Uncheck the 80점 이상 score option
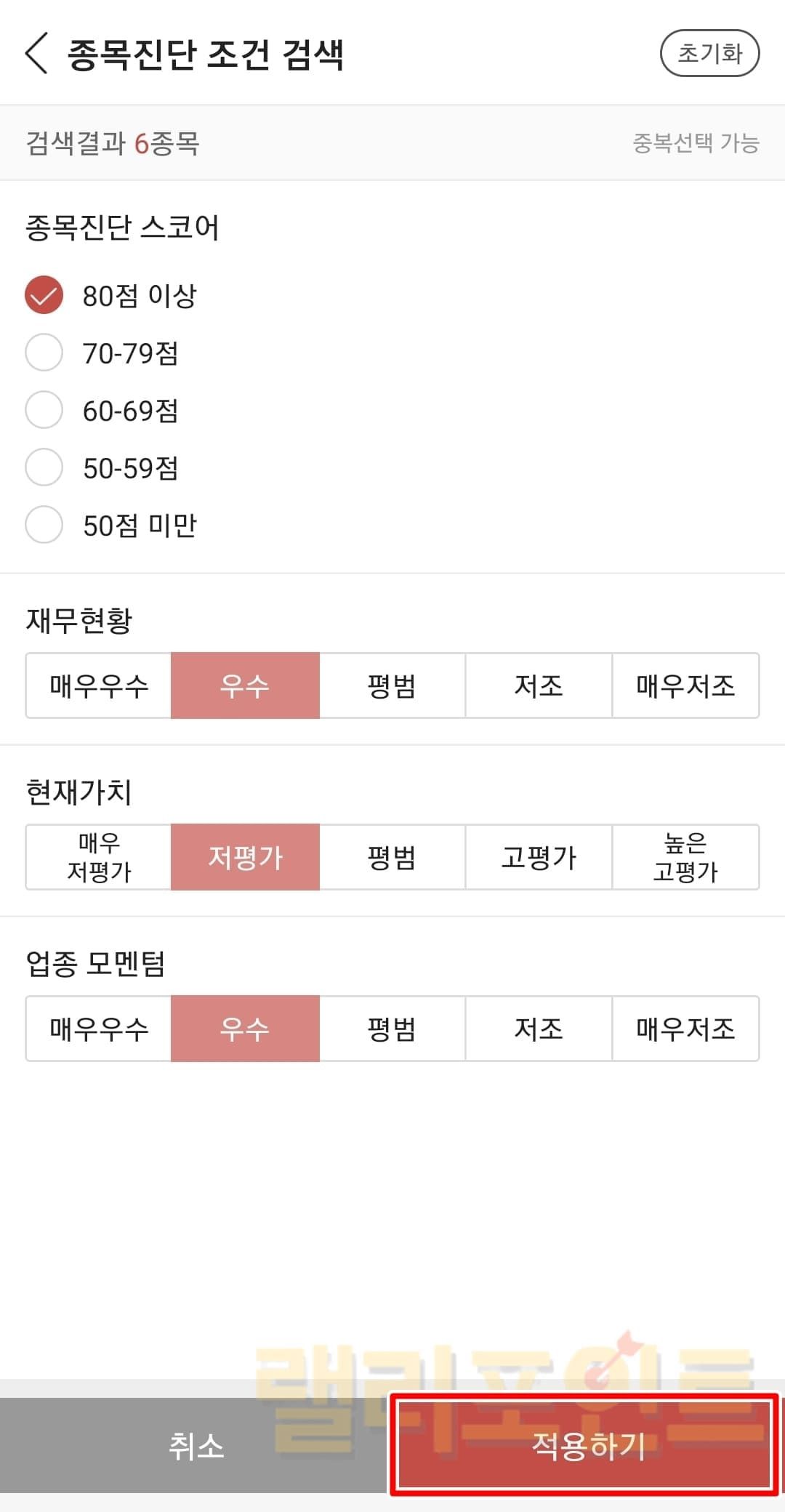 pos(44,295)
